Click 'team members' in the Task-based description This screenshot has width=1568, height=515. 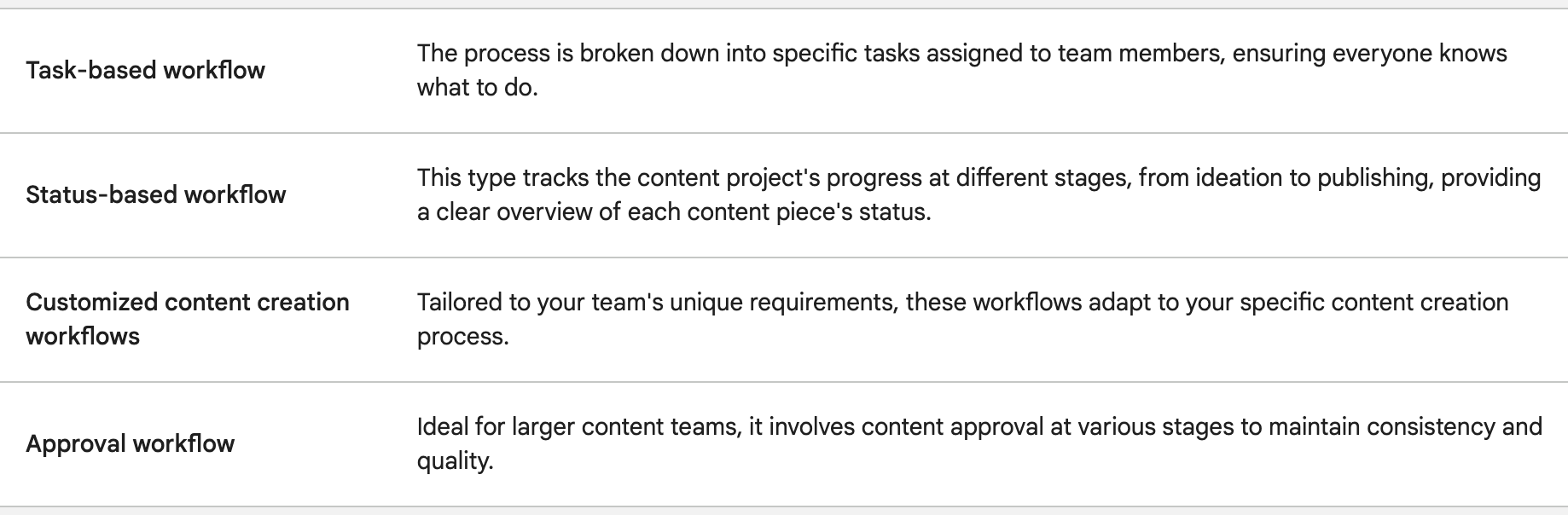[1140, 53]
